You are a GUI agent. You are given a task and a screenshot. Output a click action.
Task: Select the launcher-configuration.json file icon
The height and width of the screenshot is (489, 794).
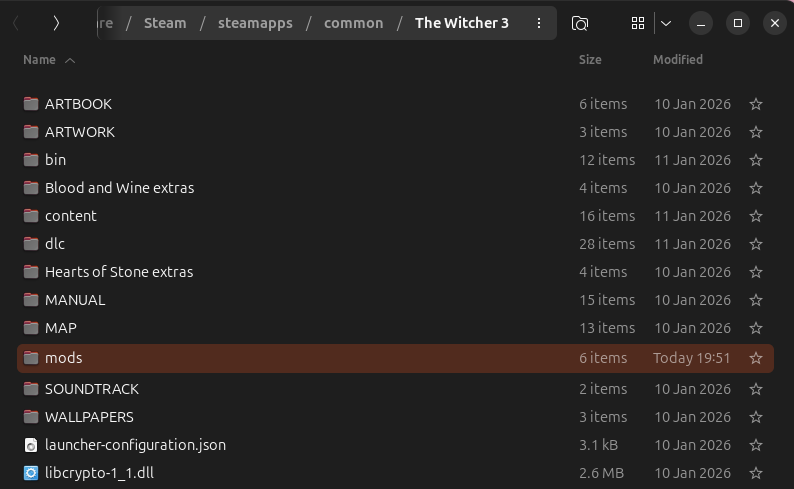pos(31,445)
